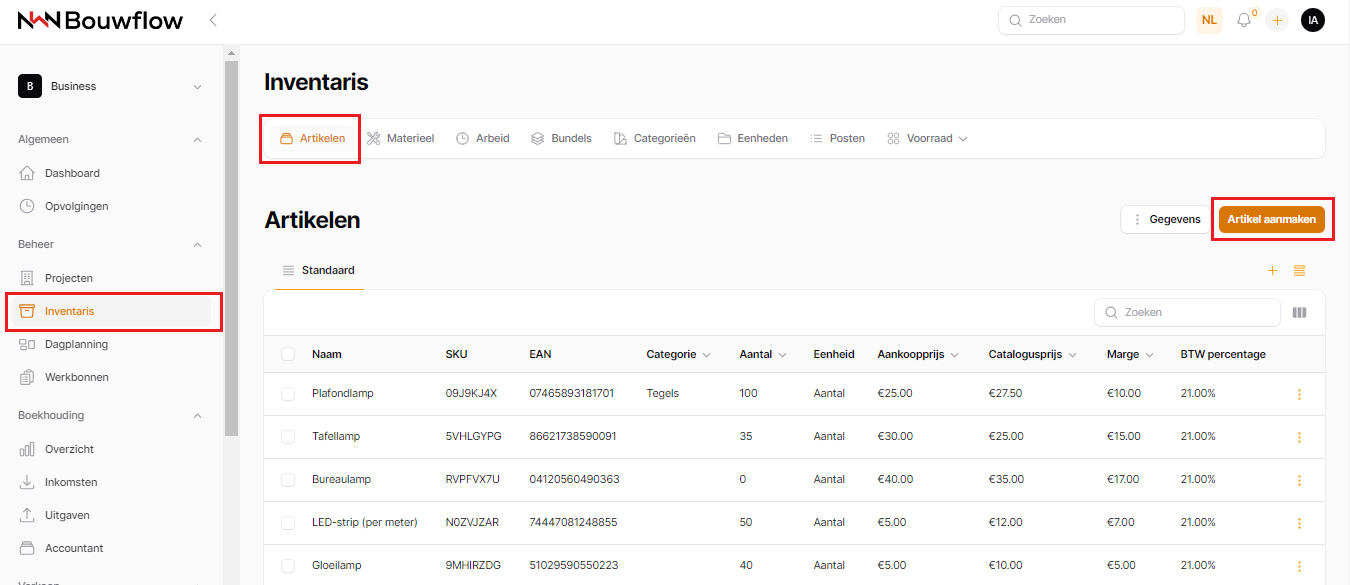
Task: Collapse sidebar with the left arrow icon
Action: point(213,20)
